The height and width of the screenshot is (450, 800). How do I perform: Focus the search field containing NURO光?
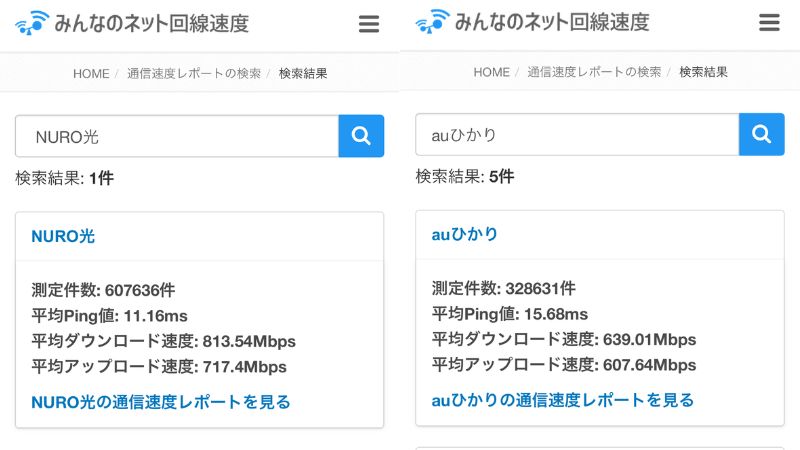tap(177, 136)
